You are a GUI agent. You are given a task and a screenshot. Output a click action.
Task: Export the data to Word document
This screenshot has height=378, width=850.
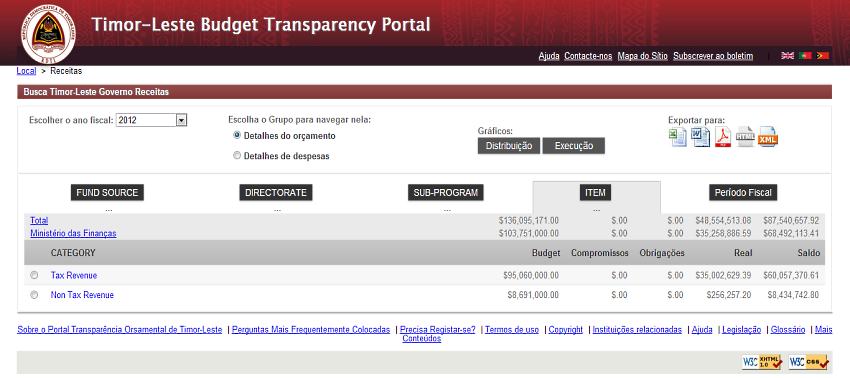coord(700,137)
